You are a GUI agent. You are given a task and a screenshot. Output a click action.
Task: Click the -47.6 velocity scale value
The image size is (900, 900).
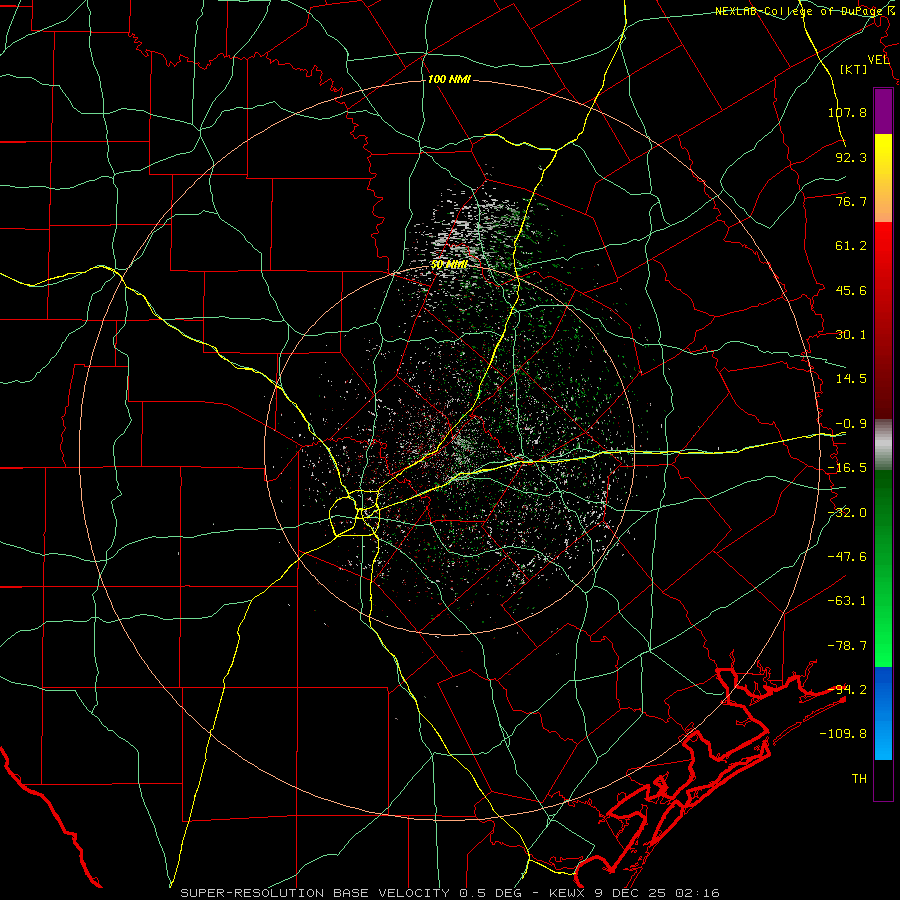pyautogui.click(x=847, y=557)
